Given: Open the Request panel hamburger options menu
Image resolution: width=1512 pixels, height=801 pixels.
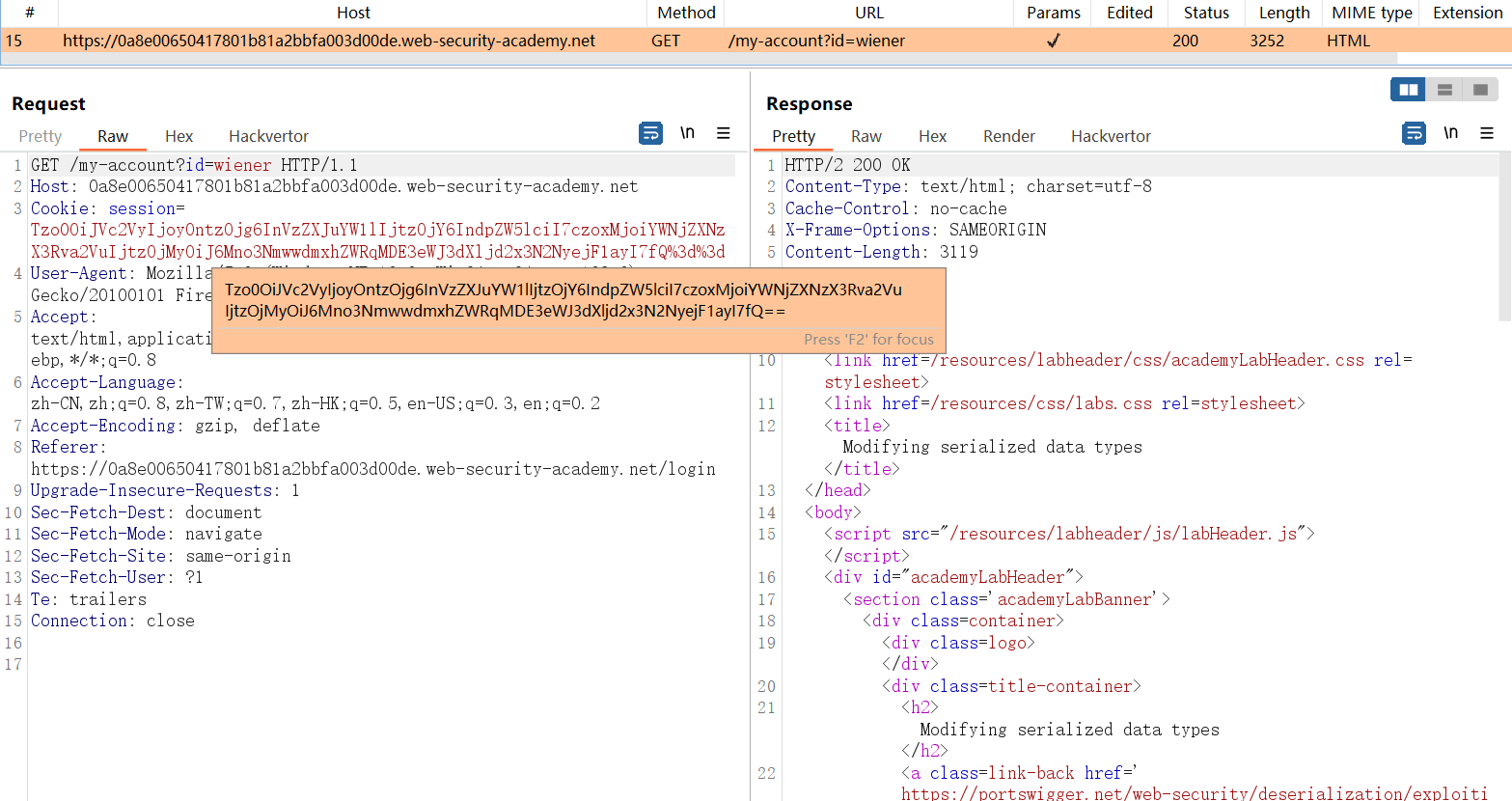Looking at the screenshot, I should [723, 133].
